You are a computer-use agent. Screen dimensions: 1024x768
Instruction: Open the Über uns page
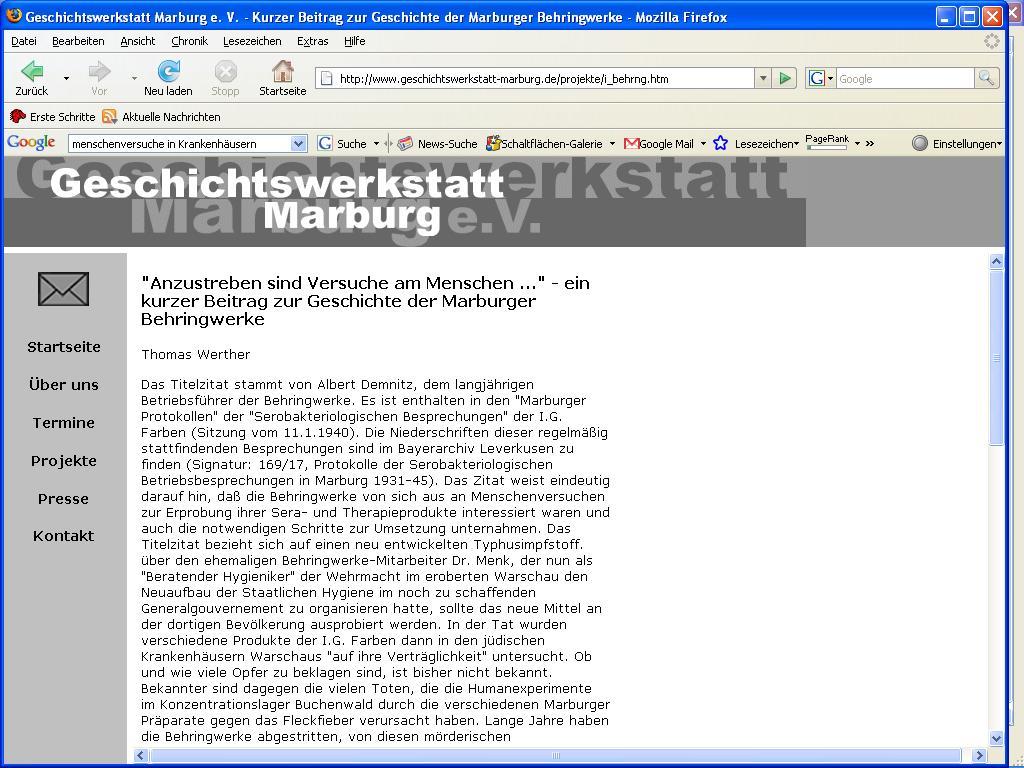coord(64,385)
